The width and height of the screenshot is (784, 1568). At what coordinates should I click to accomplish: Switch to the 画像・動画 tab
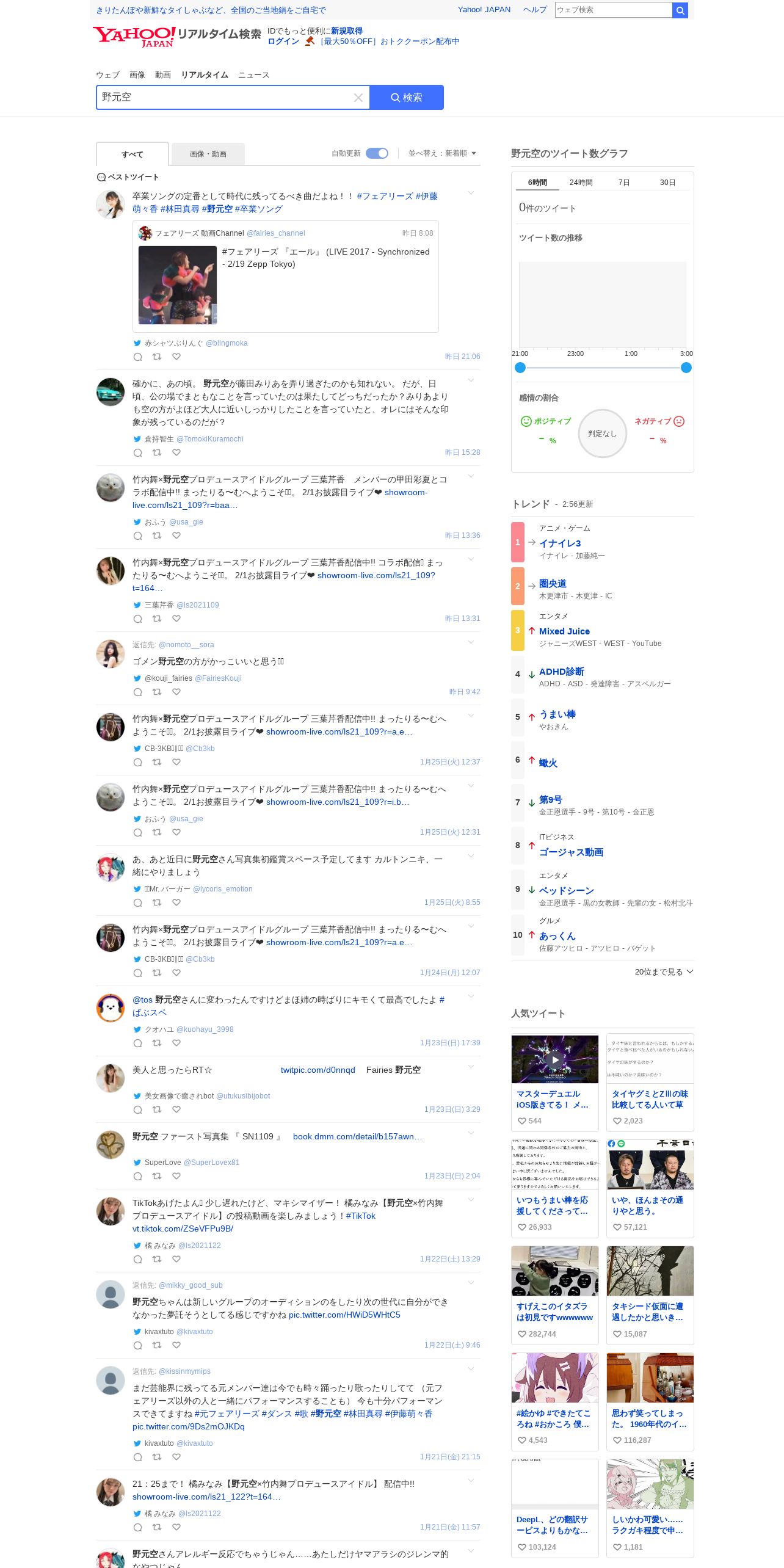point(208,154)
